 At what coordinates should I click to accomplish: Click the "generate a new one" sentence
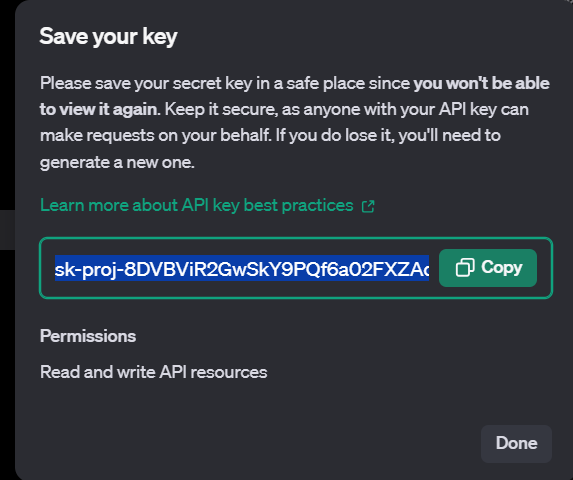point(117,163)
